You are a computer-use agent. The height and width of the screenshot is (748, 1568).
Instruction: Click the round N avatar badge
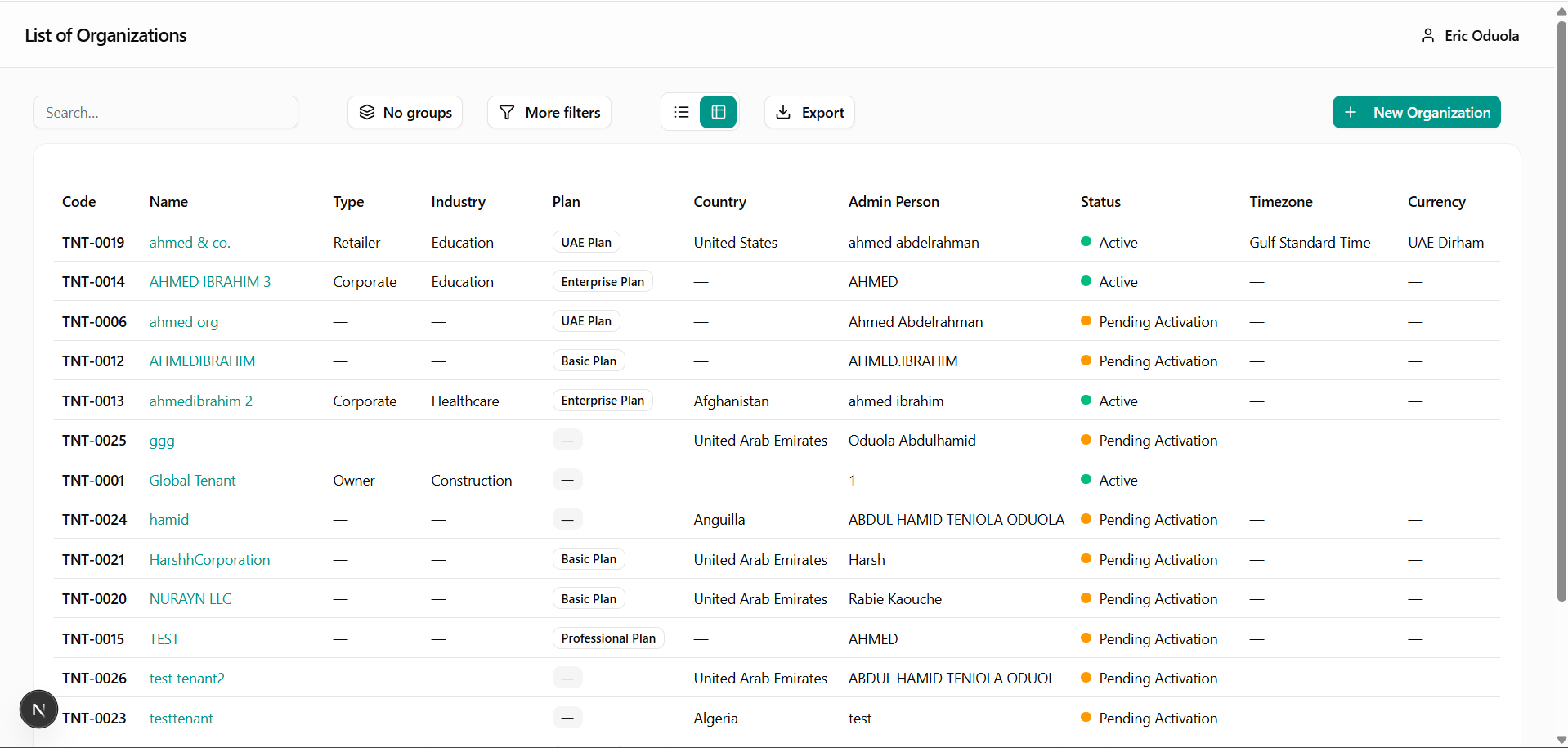[38, 710]
